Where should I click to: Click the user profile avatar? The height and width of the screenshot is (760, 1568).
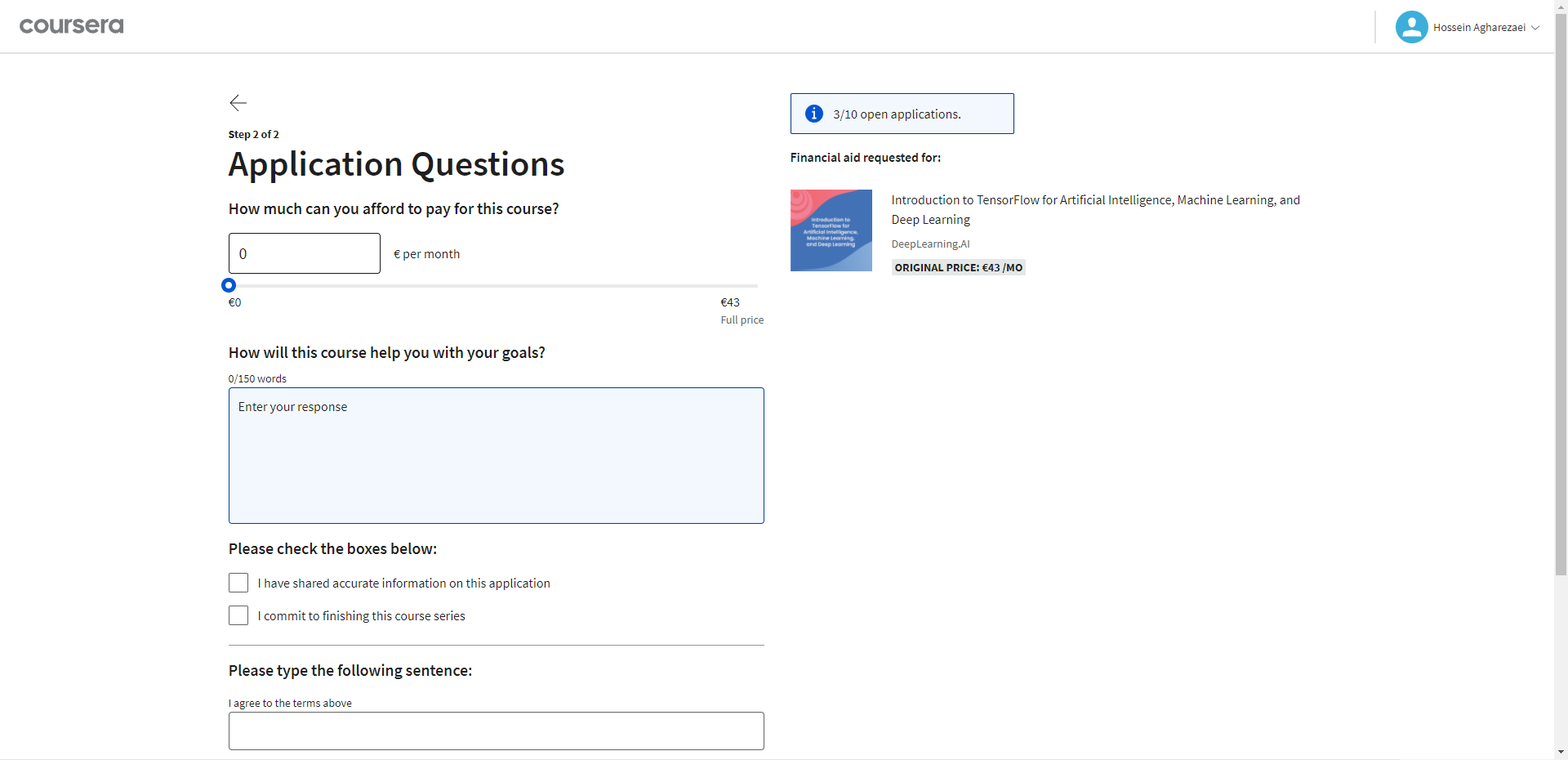[1410, 26]
